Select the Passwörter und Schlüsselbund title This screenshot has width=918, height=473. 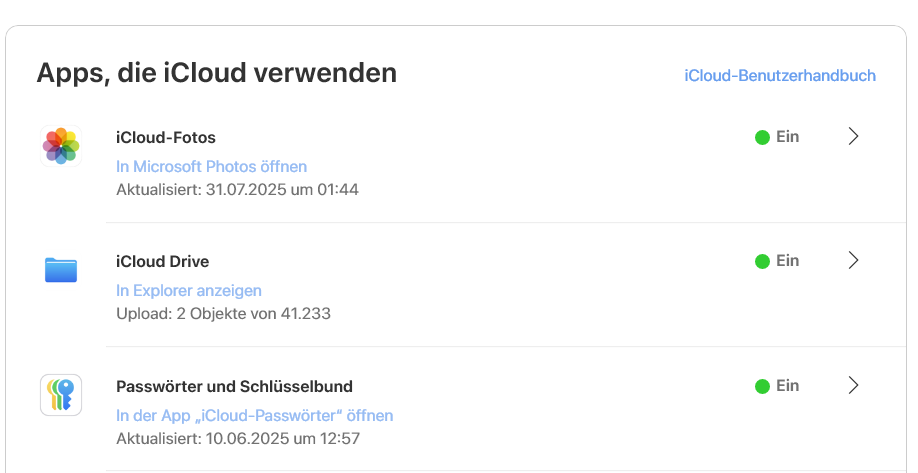pos(235,386)
